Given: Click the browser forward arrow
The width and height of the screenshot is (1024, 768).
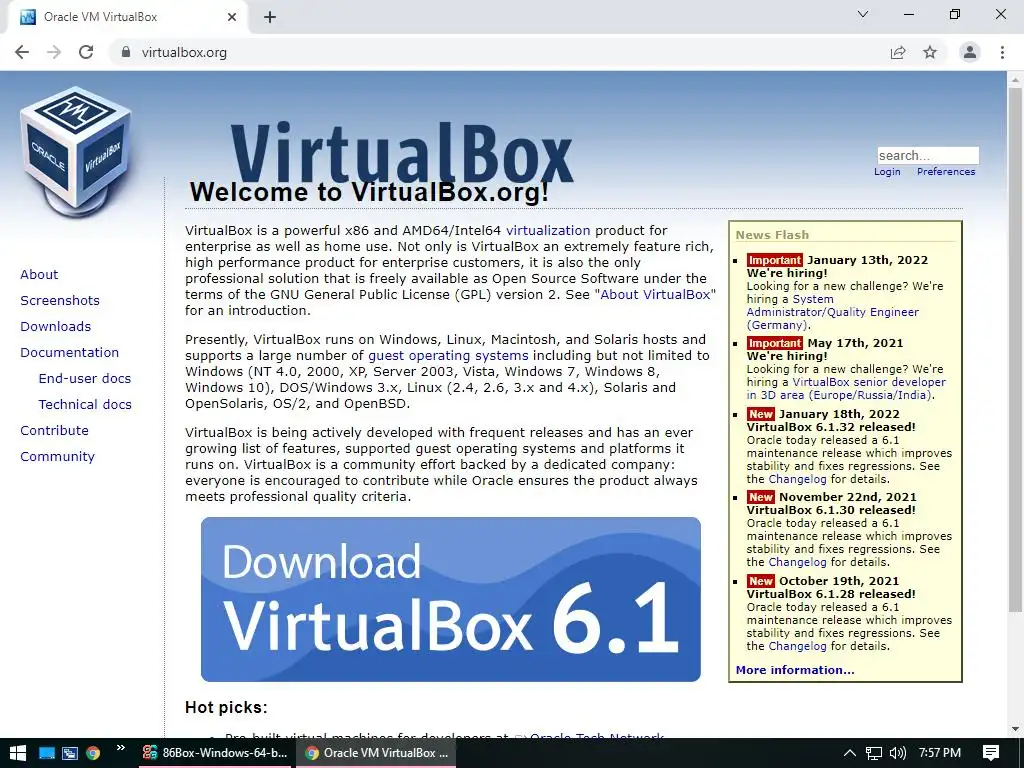Looking at the screenshot, I should click(x=54, y=52).
